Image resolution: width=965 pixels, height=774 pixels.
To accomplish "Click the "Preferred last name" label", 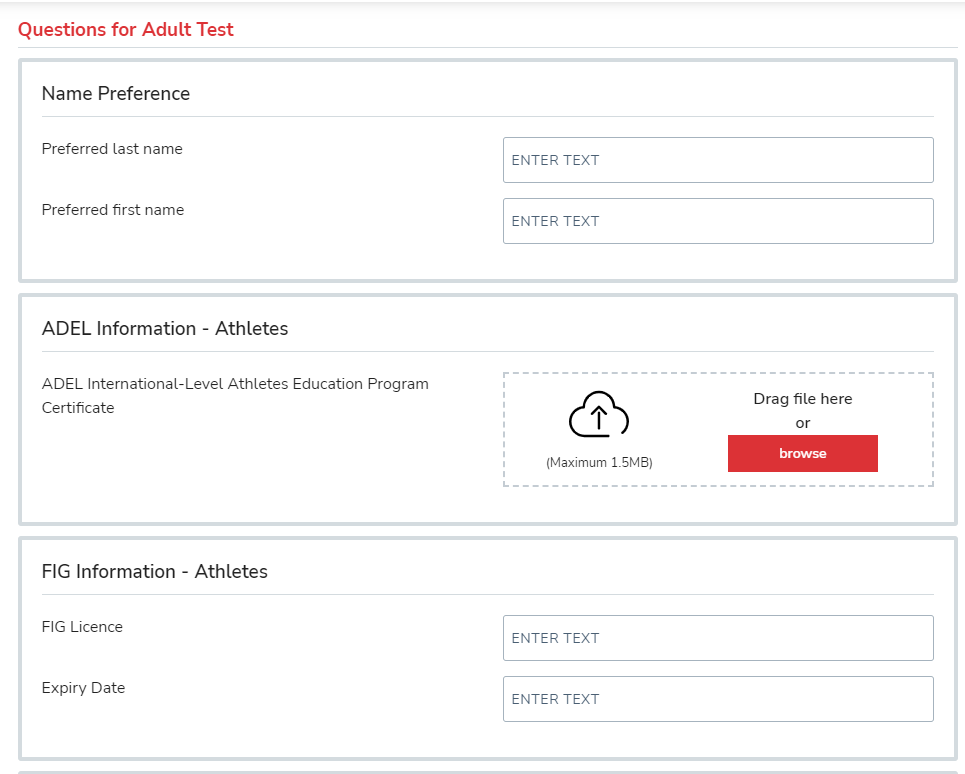I will (x=112, y=149).
